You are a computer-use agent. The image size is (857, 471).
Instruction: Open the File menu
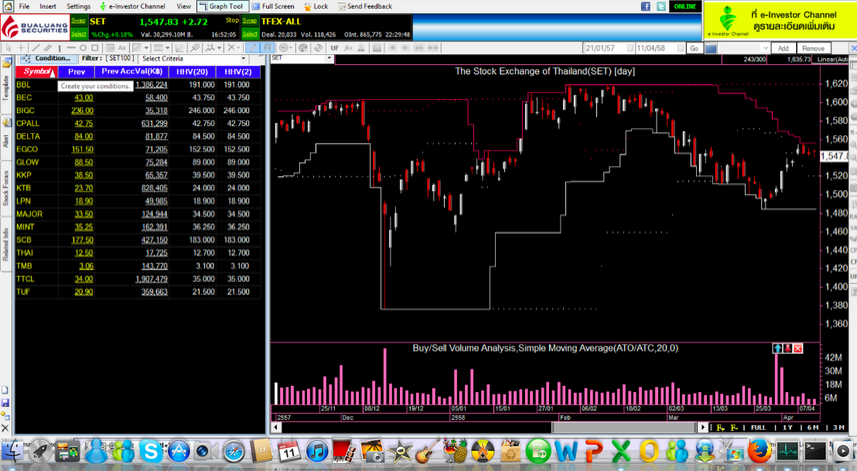25,7
